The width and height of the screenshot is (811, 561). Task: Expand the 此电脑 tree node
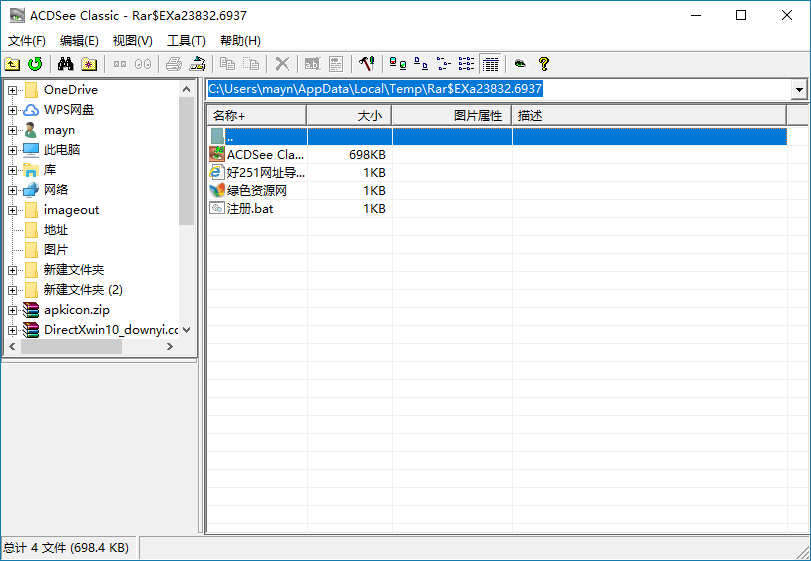click(12, 150)
